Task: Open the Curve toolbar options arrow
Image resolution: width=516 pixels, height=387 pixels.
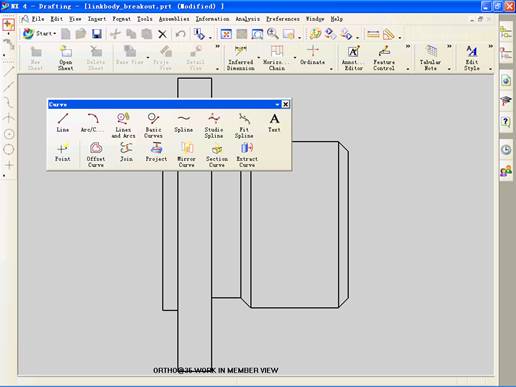Action: 277,104
